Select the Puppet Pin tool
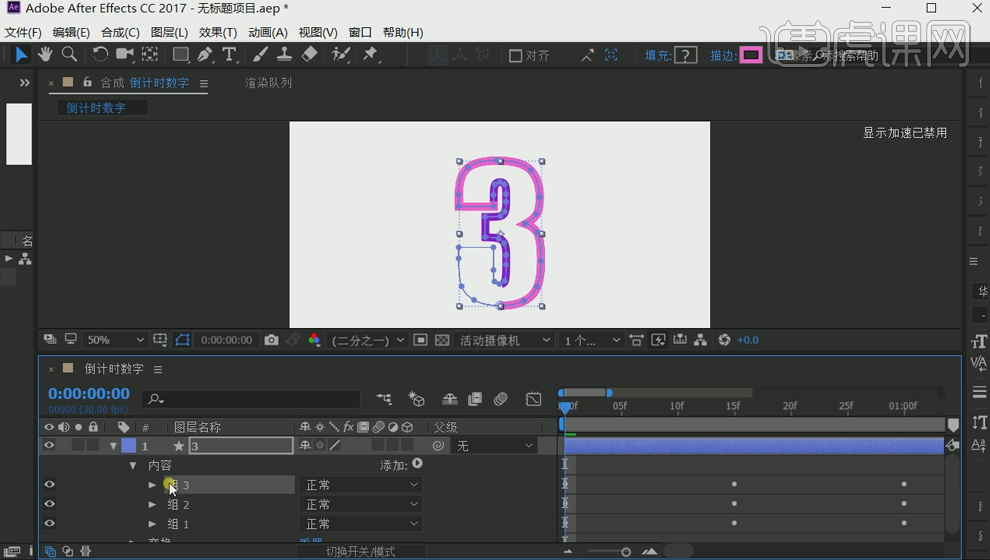Screen dimensions: 990x560 point(371,55)
